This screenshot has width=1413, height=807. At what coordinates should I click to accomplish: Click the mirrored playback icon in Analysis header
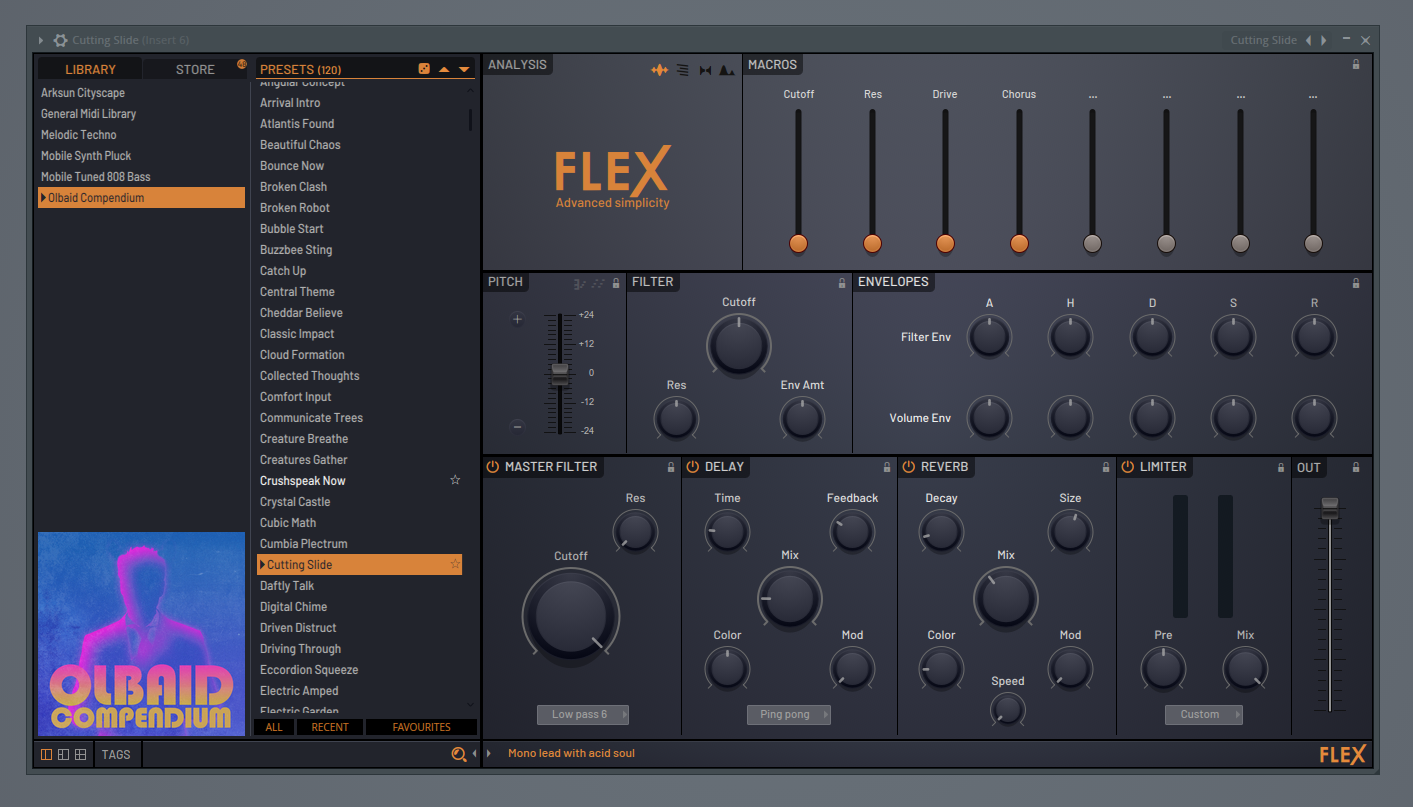click(x=705, y=70)
